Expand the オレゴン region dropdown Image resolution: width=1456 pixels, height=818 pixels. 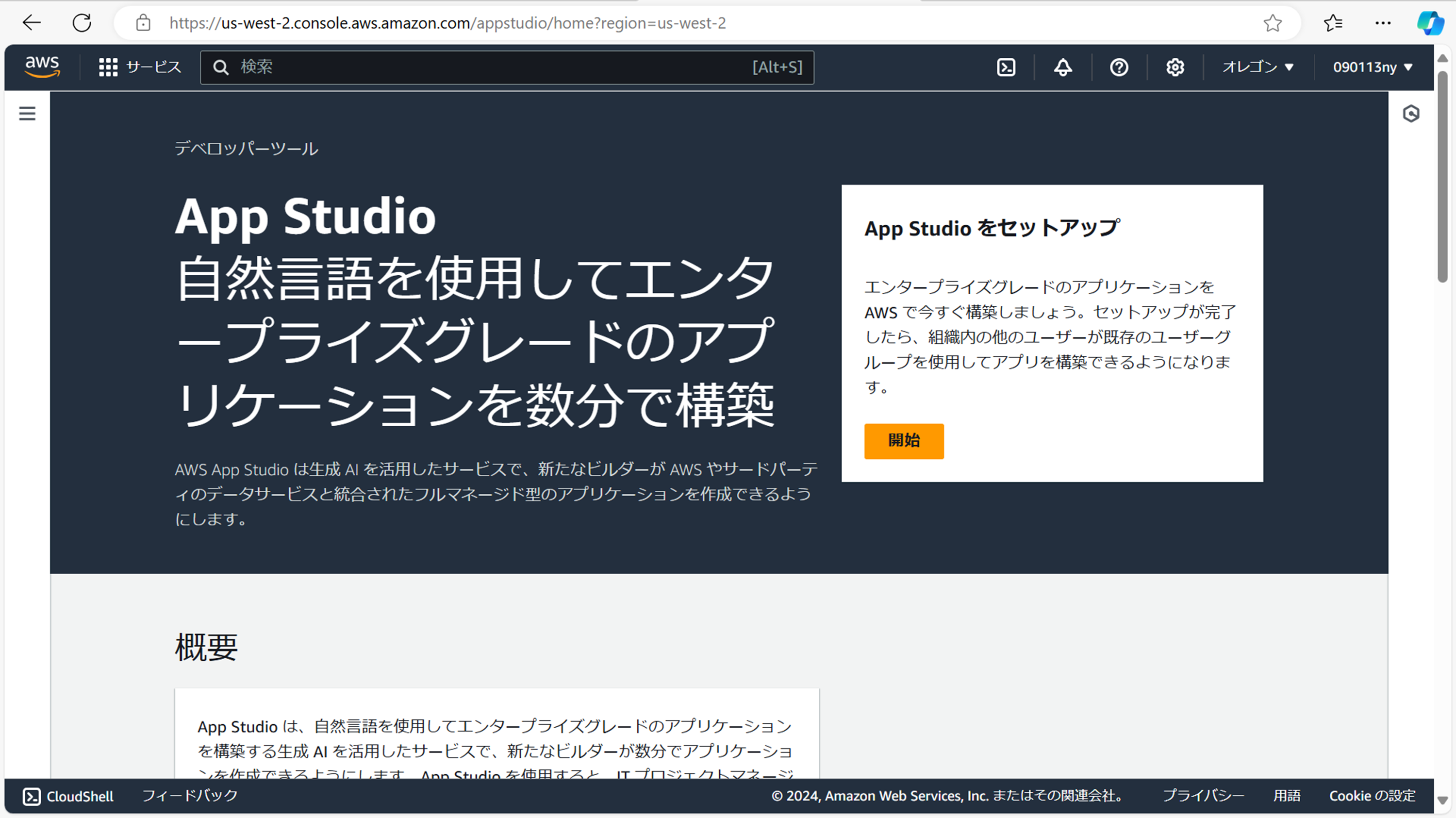(x=1257, y=67)
